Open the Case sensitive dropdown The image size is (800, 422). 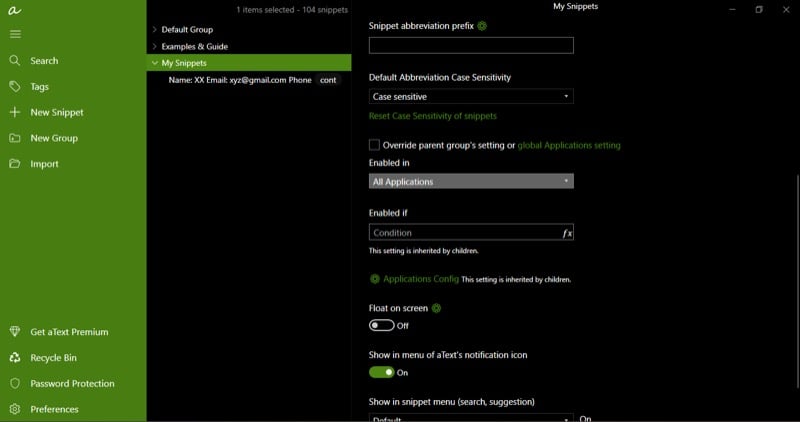coord(471,96)
